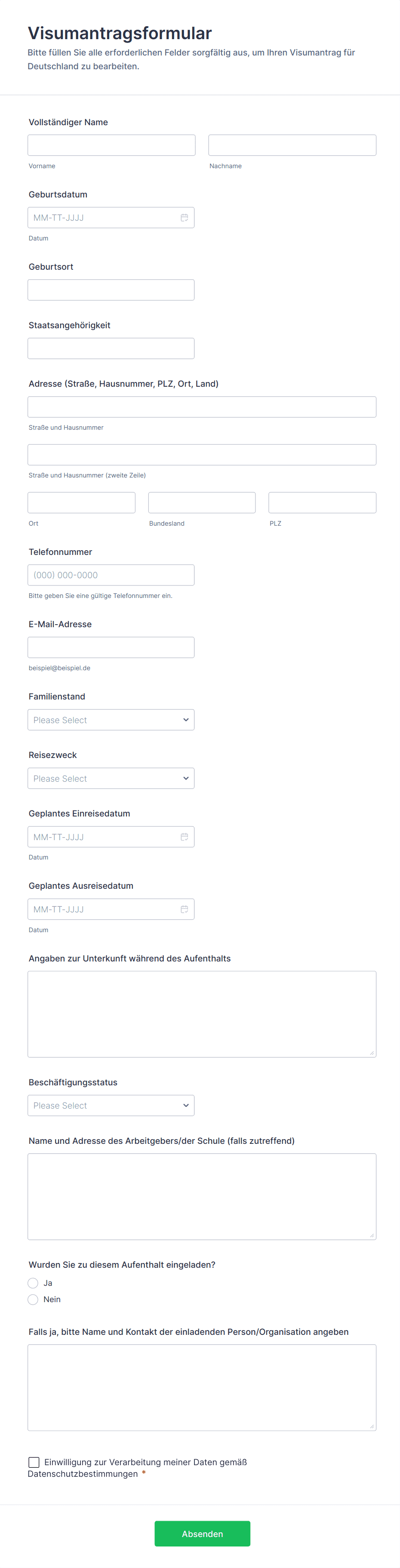Click the Bundesland input field
The image size is (400, 1568).
202,503
